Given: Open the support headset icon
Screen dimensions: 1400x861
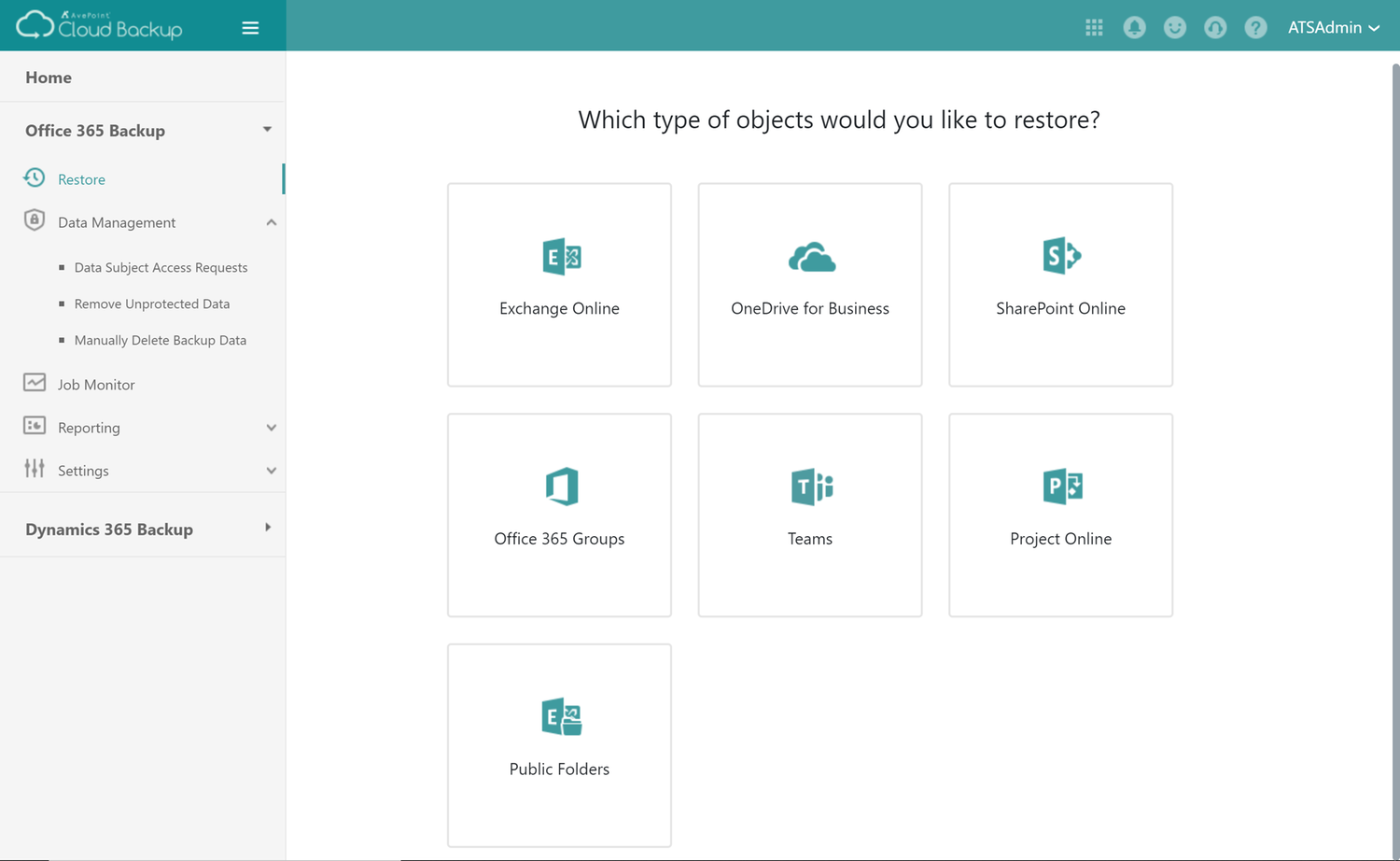Looking at the screenshot, I should coord(1214,27).
